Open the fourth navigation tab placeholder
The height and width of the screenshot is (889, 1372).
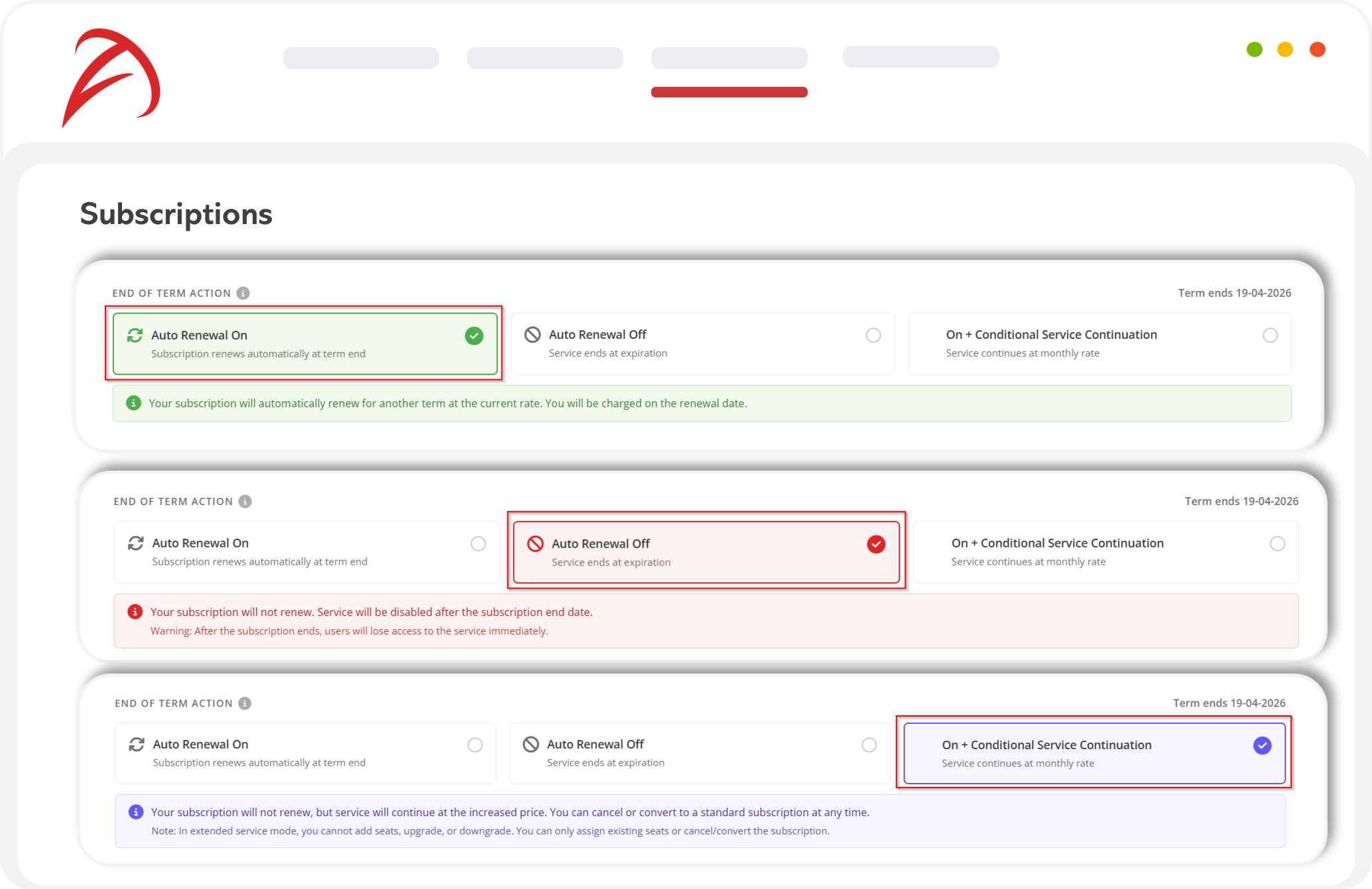click(921, 57)
